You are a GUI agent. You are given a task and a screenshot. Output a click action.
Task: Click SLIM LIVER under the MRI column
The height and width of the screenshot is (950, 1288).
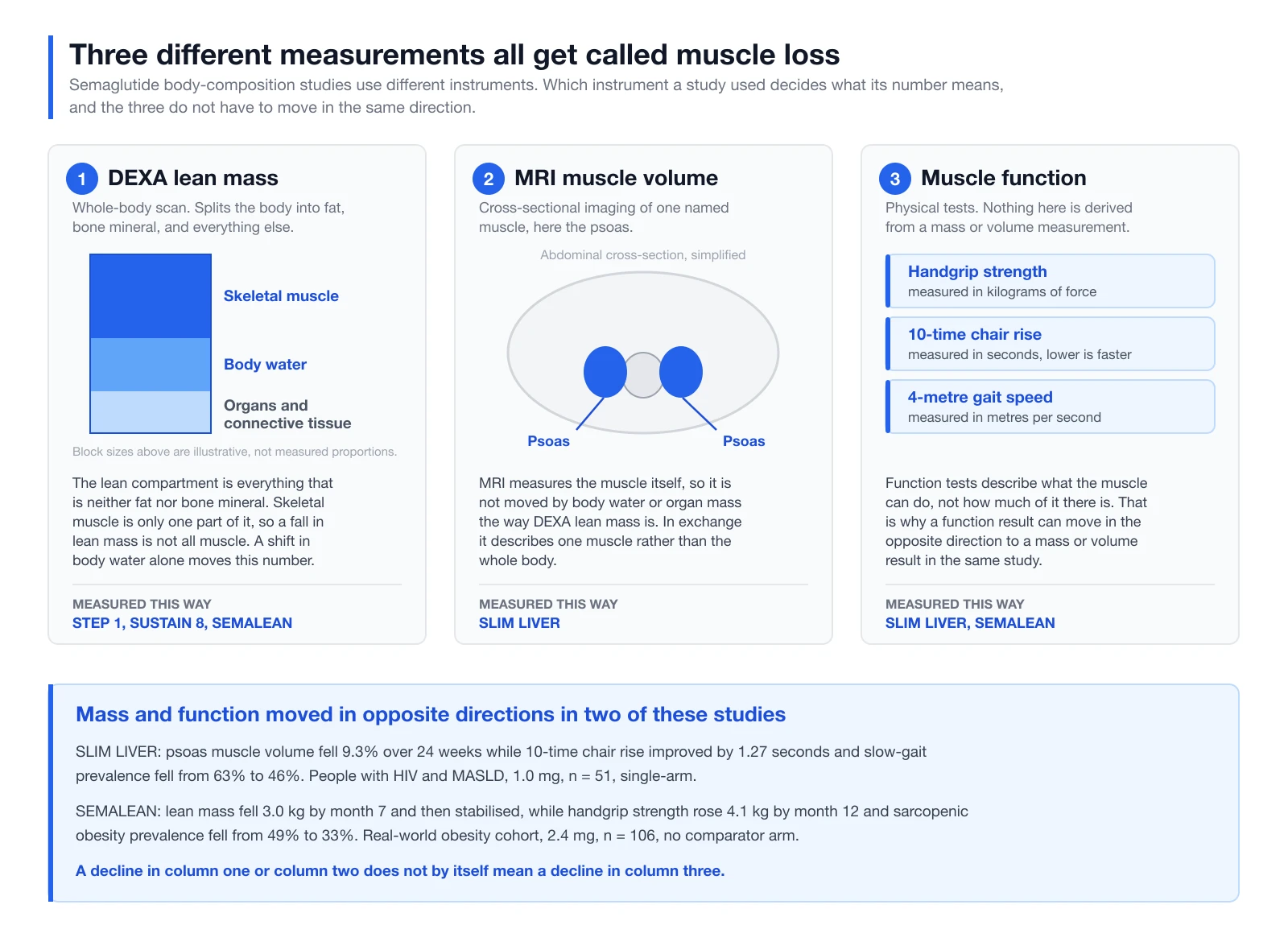(519, 623)
